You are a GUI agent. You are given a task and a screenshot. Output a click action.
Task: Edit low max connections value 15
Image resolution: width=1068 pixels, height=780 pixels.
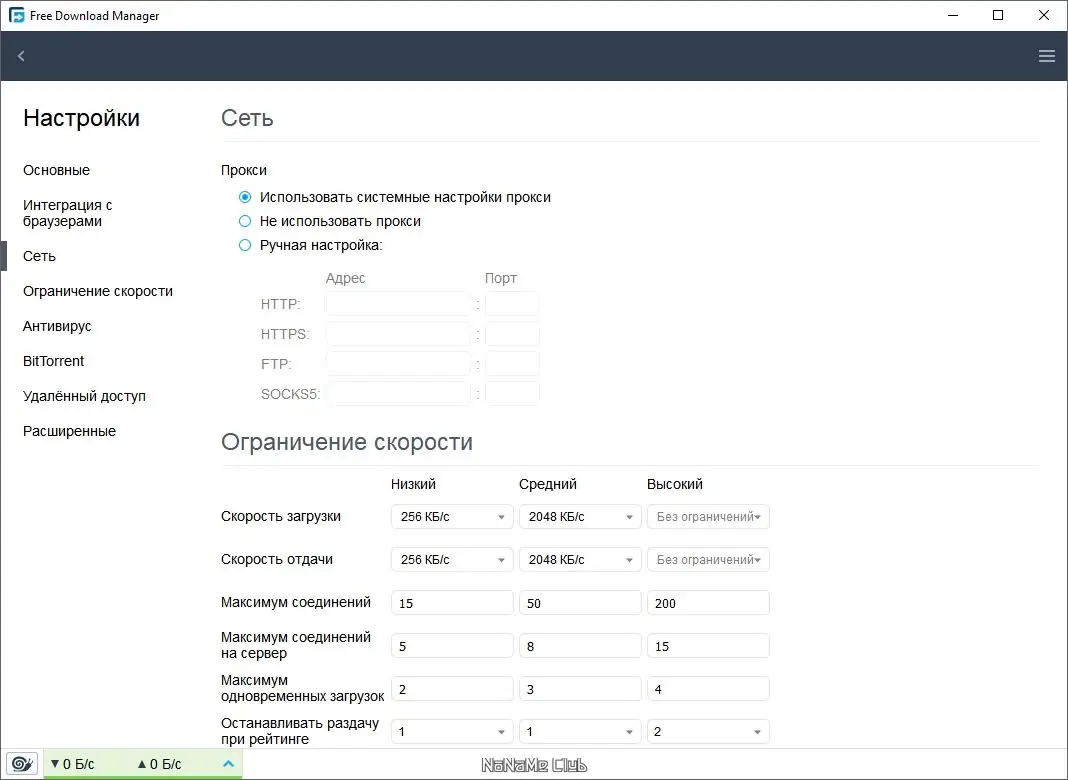click(x=452, y=603)
